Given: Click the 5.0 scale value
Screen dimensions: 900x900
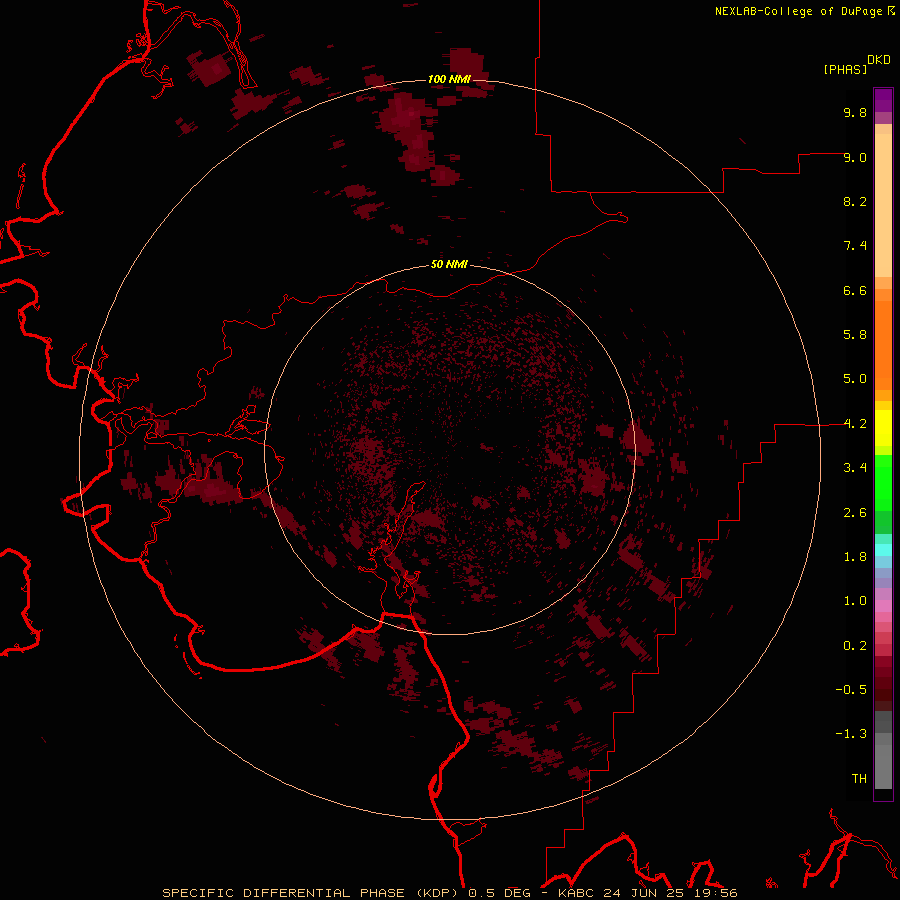Looking at the screenshot, I should [855, 379].
